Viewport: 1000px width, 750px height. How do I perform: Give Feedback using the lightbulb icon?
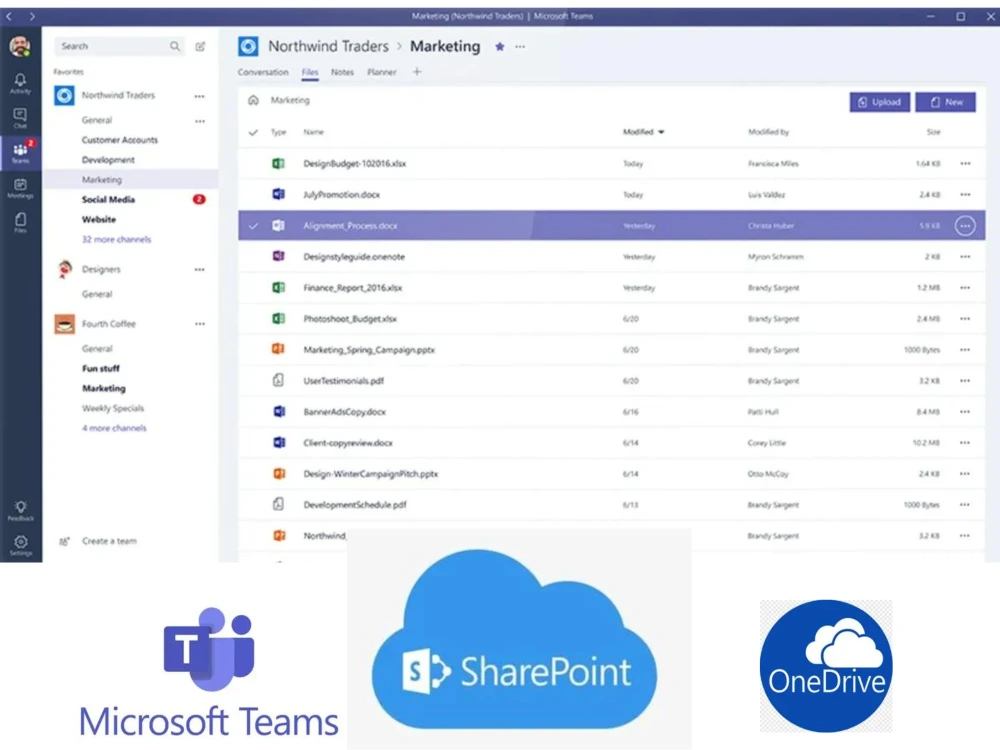pyautogui.click(x=21, y=508)
